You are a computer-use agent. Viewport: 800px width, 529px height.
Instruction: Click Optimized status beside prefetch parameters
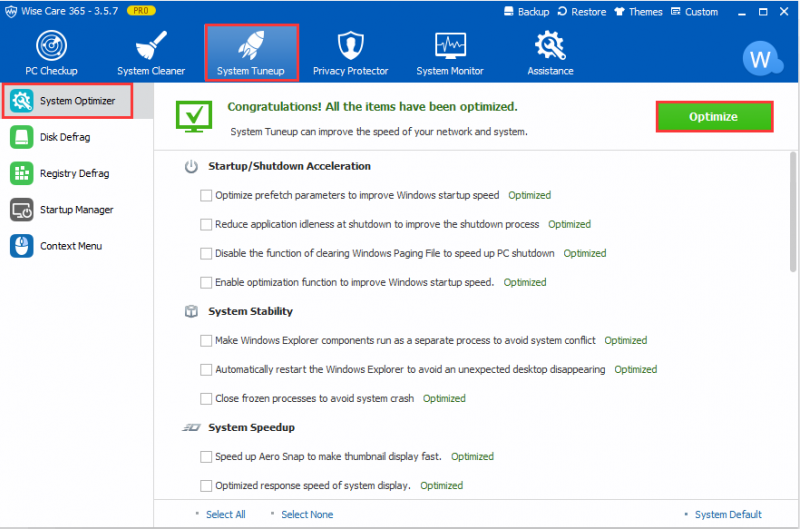click(x=529, y=195)
